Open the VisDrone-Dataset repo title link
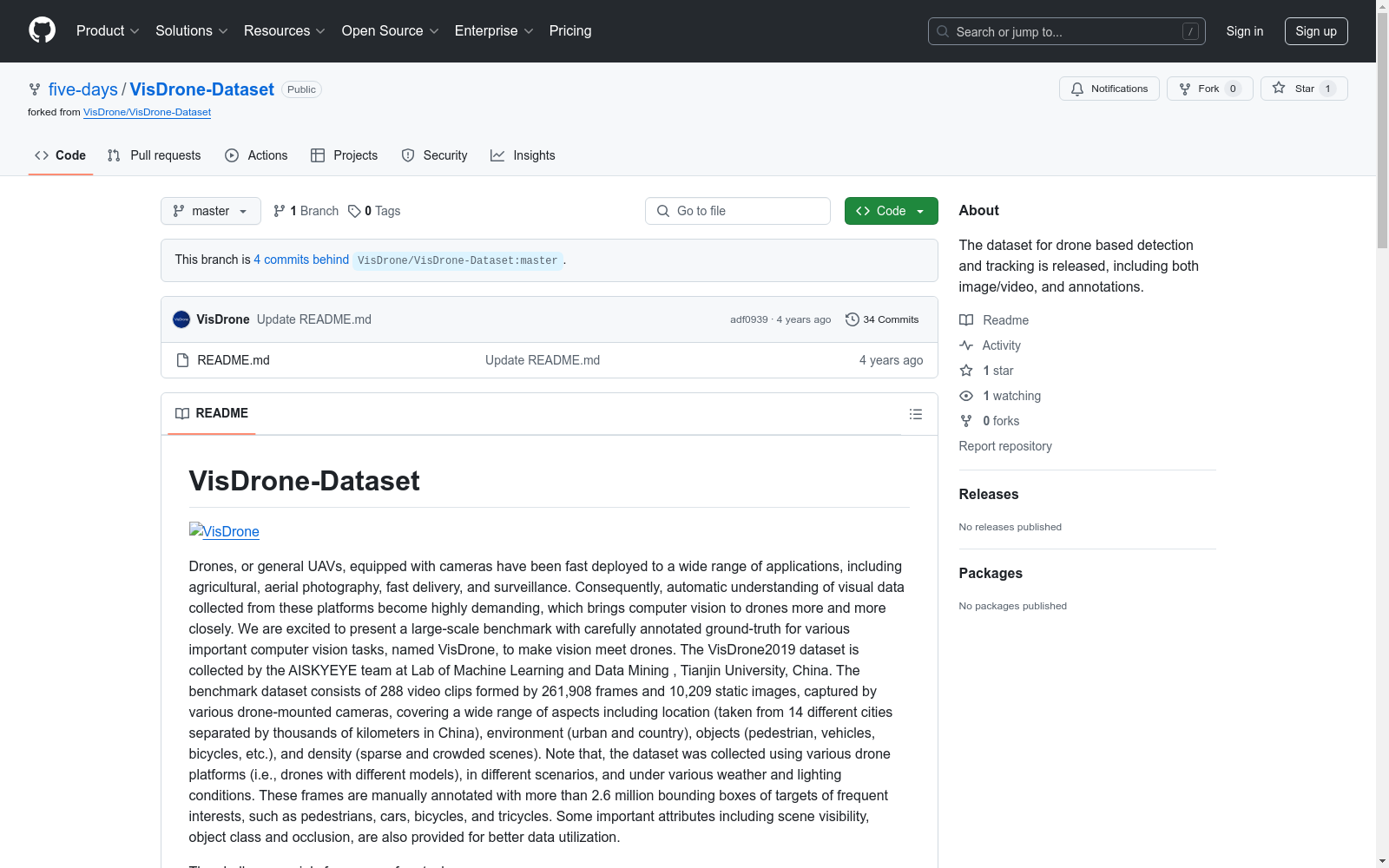1389x868 pixels. click(x=202, y=89)
